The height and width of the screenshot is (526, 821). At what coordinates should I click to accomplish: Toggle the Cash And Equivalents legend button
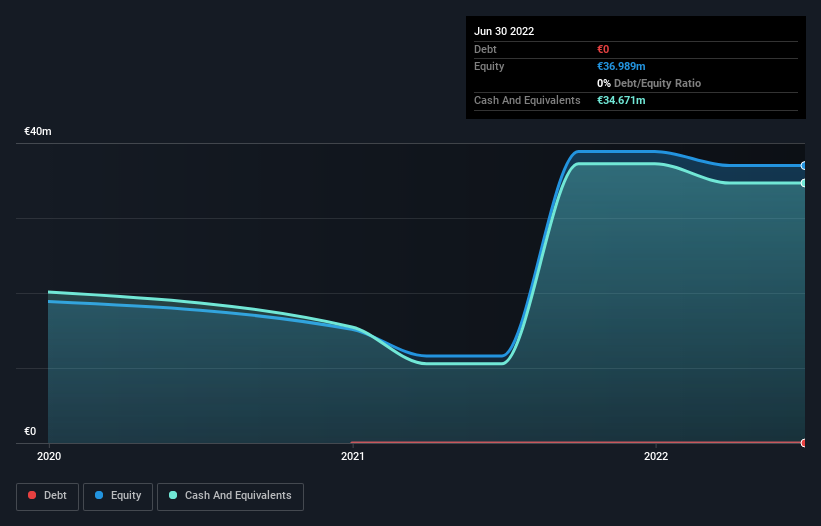230,496
